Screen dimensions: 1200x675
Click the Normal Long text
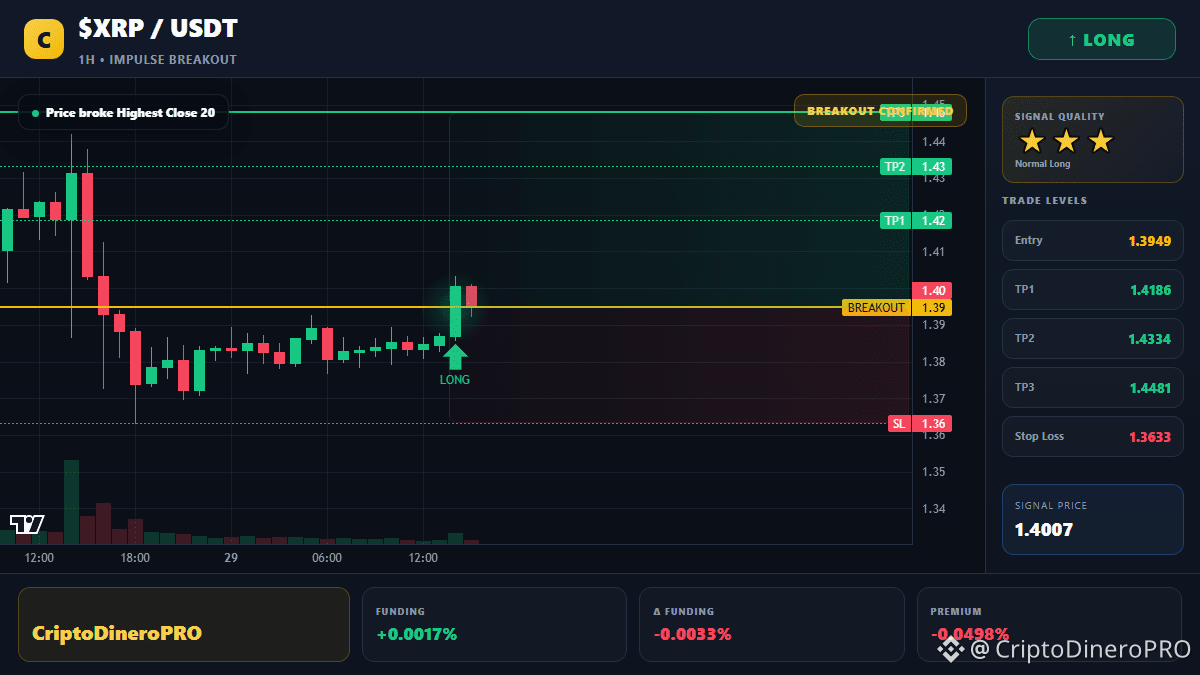click(1042, 164)
